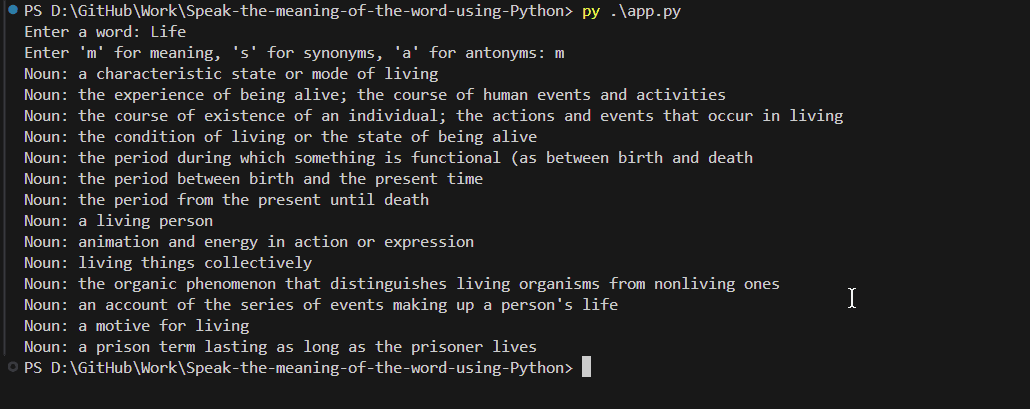Viewport: 1030px width, 409px height.
Task: Click the 'Enter a word: Life' line
Action: click(106, 32)
